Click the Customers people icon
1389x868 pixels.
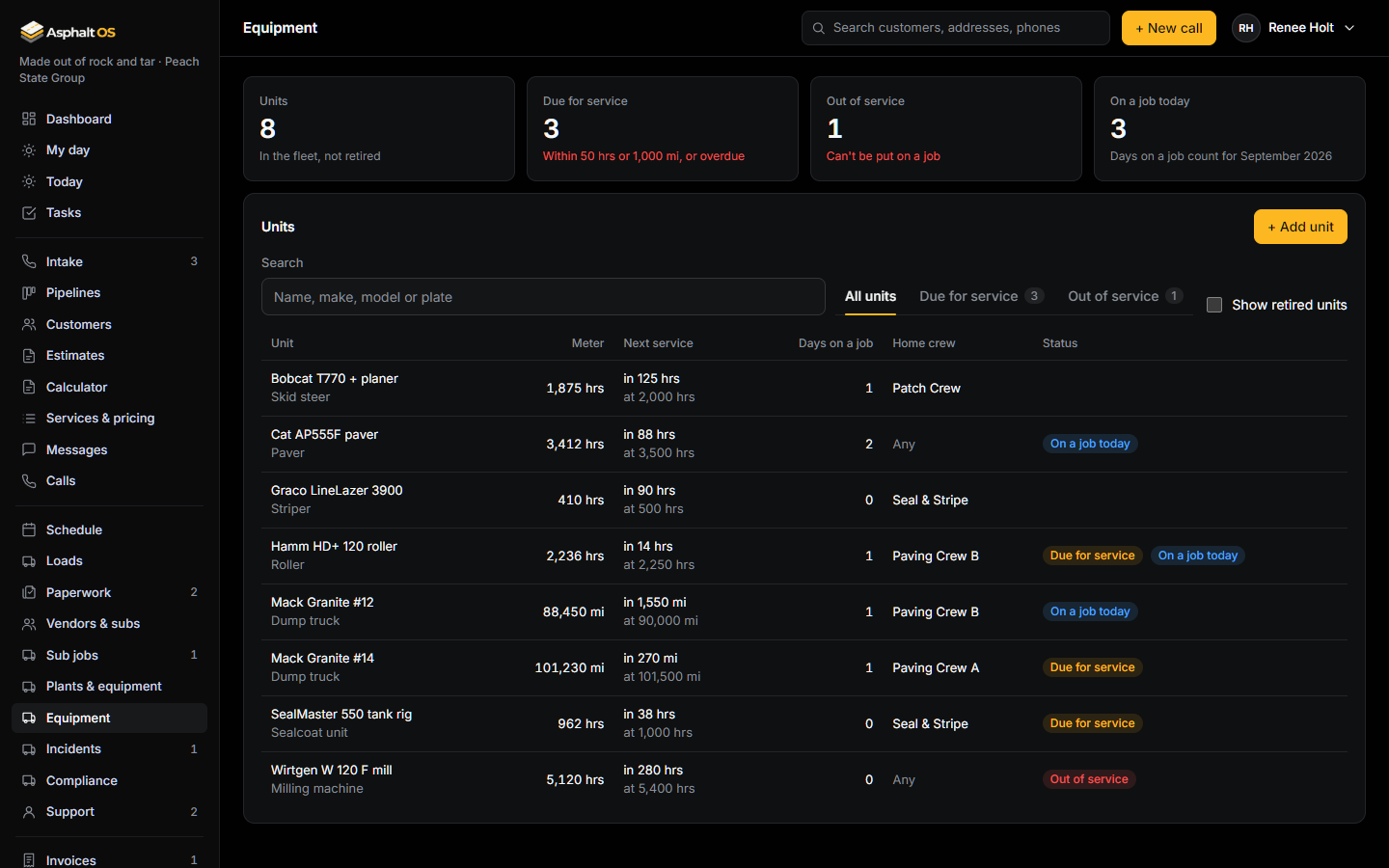pos(29,325)
